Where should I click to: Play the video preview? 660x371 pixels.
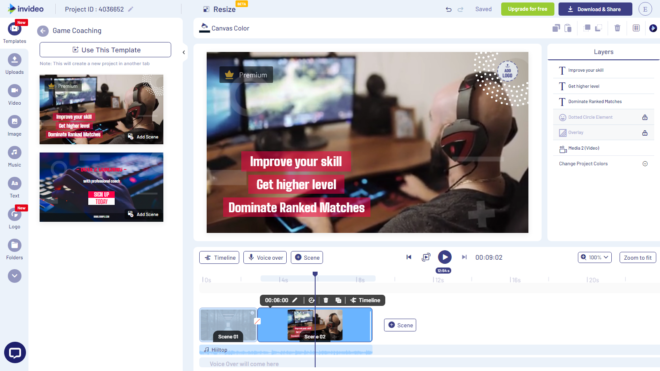pos(444,257)
